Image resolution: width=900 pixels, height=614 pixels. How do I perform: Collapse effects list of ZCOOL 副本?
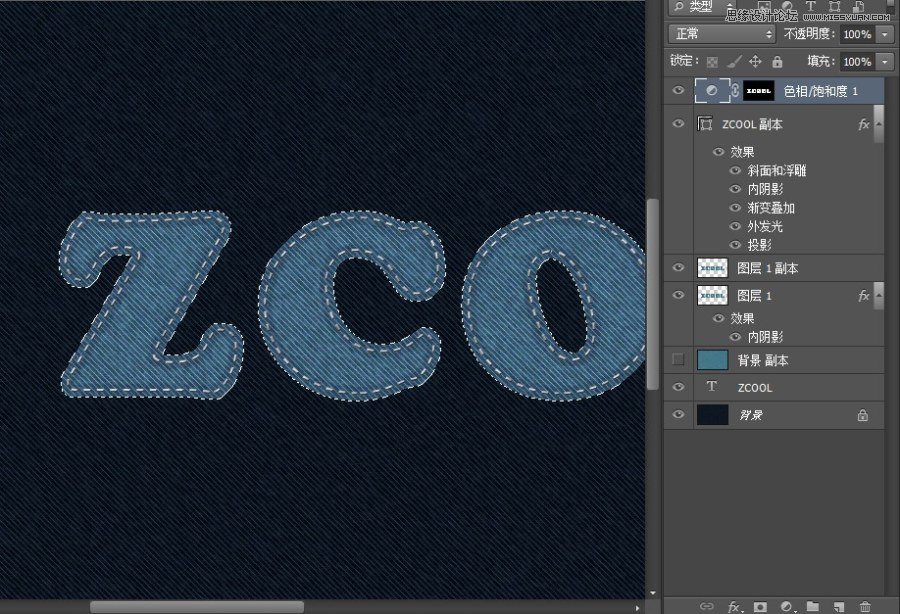click(878, 123)
